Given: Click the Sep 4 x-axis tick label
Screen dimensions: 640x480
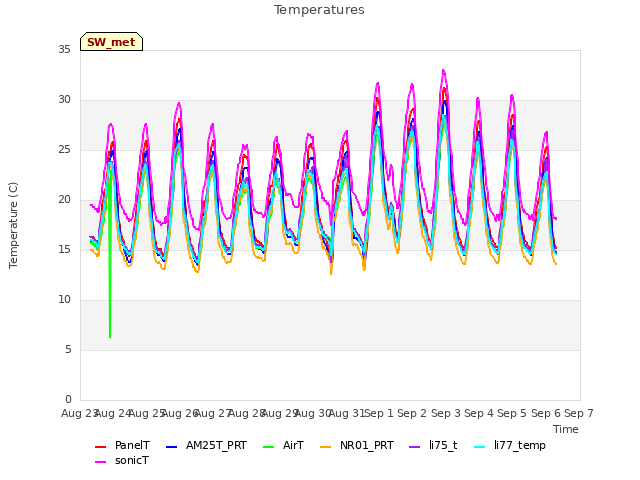Looking at the screenshot, I should point(479,413).
